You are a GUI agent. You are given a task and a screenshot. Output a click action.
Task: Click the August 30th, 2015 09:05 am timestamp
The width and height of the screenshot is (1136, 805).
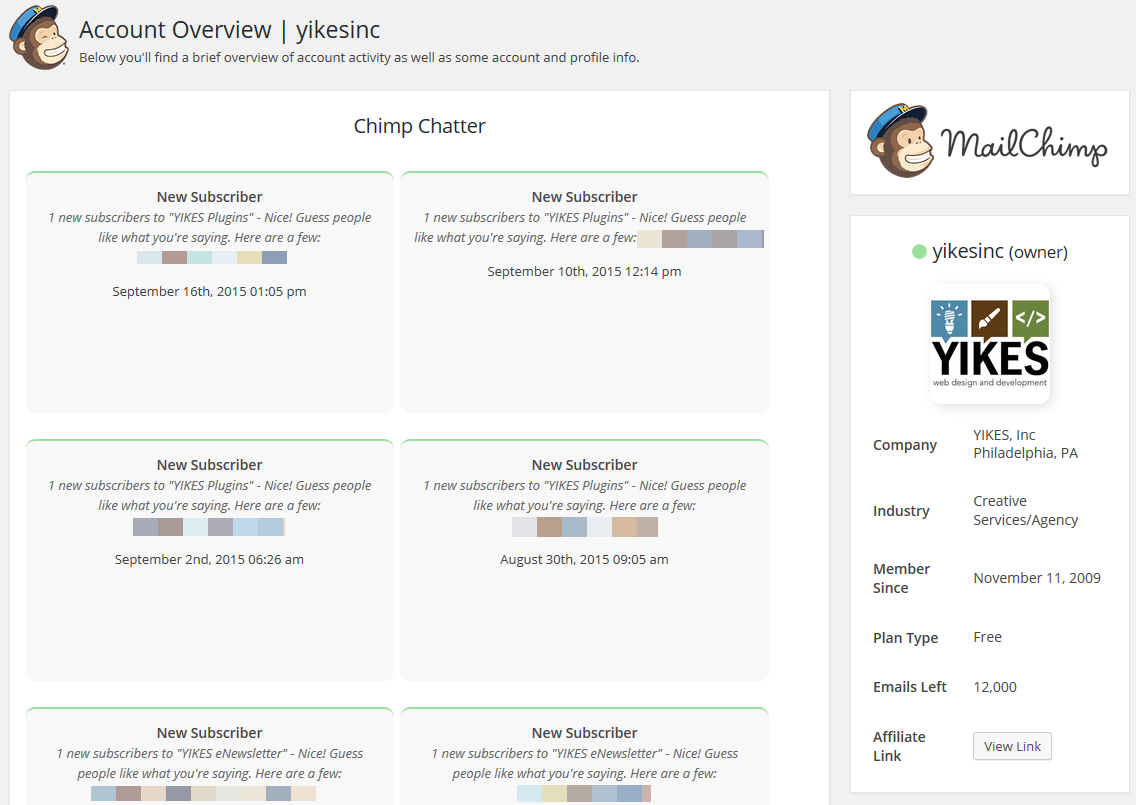[x=584, y=559]
